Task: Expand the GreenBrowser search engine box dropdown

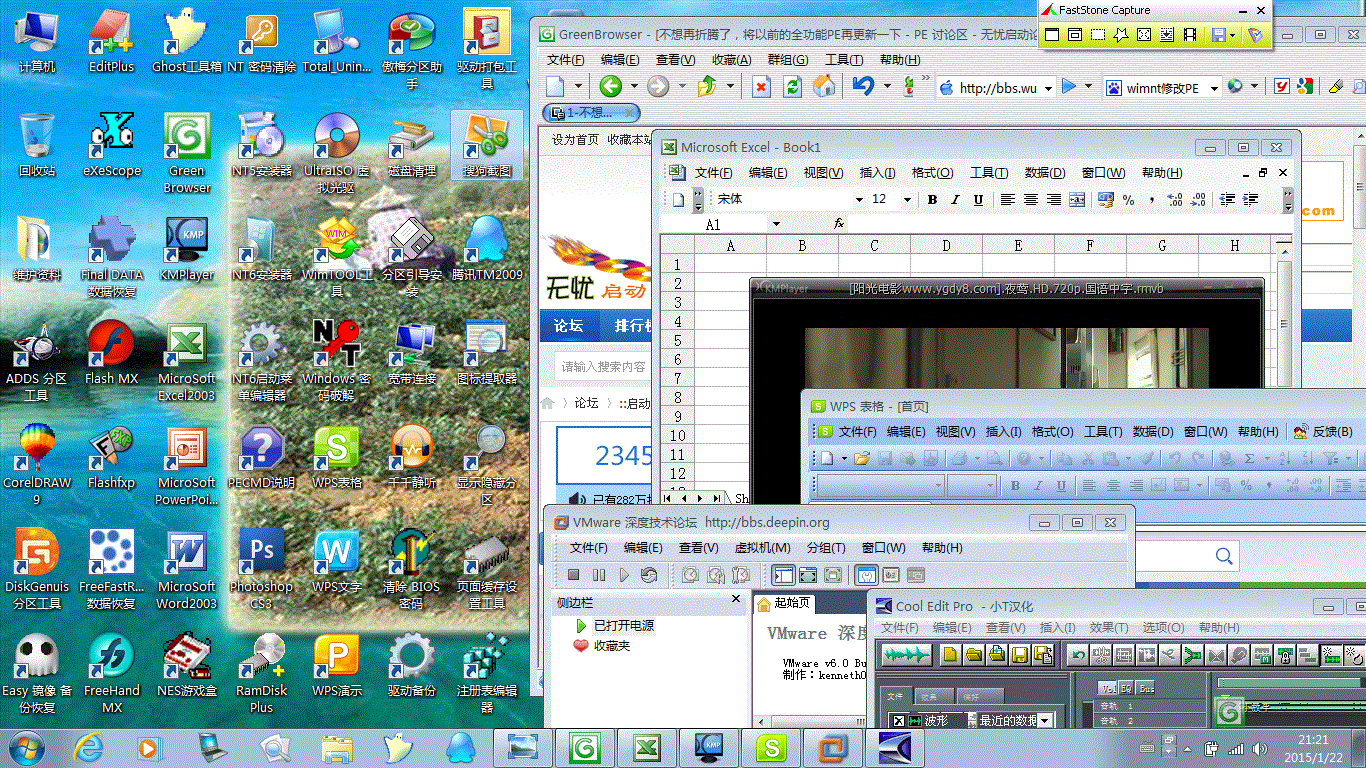Action: (1214, 88)
